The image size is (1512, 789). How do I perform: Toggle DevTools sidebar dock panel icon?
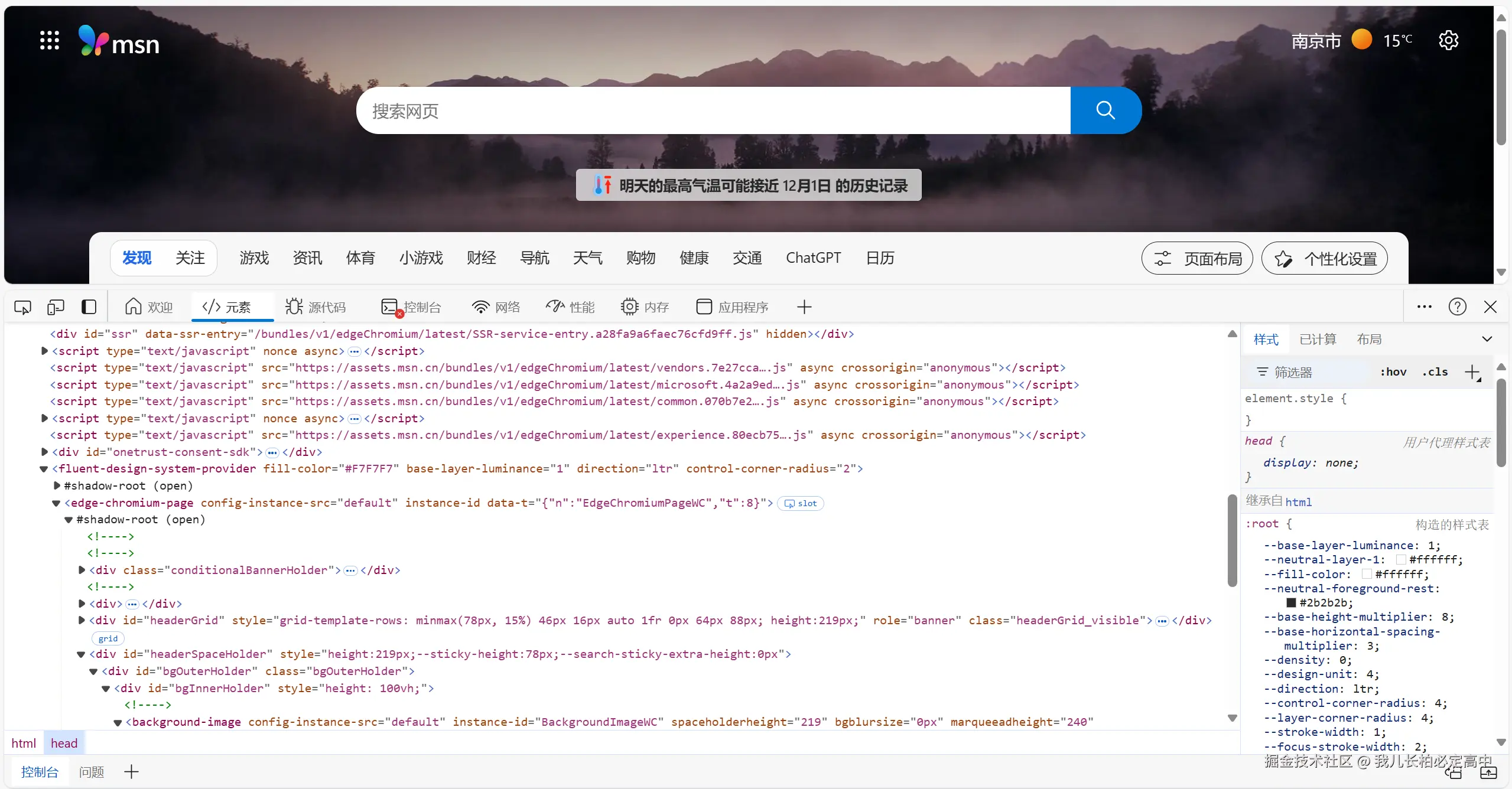coord(89,307)
